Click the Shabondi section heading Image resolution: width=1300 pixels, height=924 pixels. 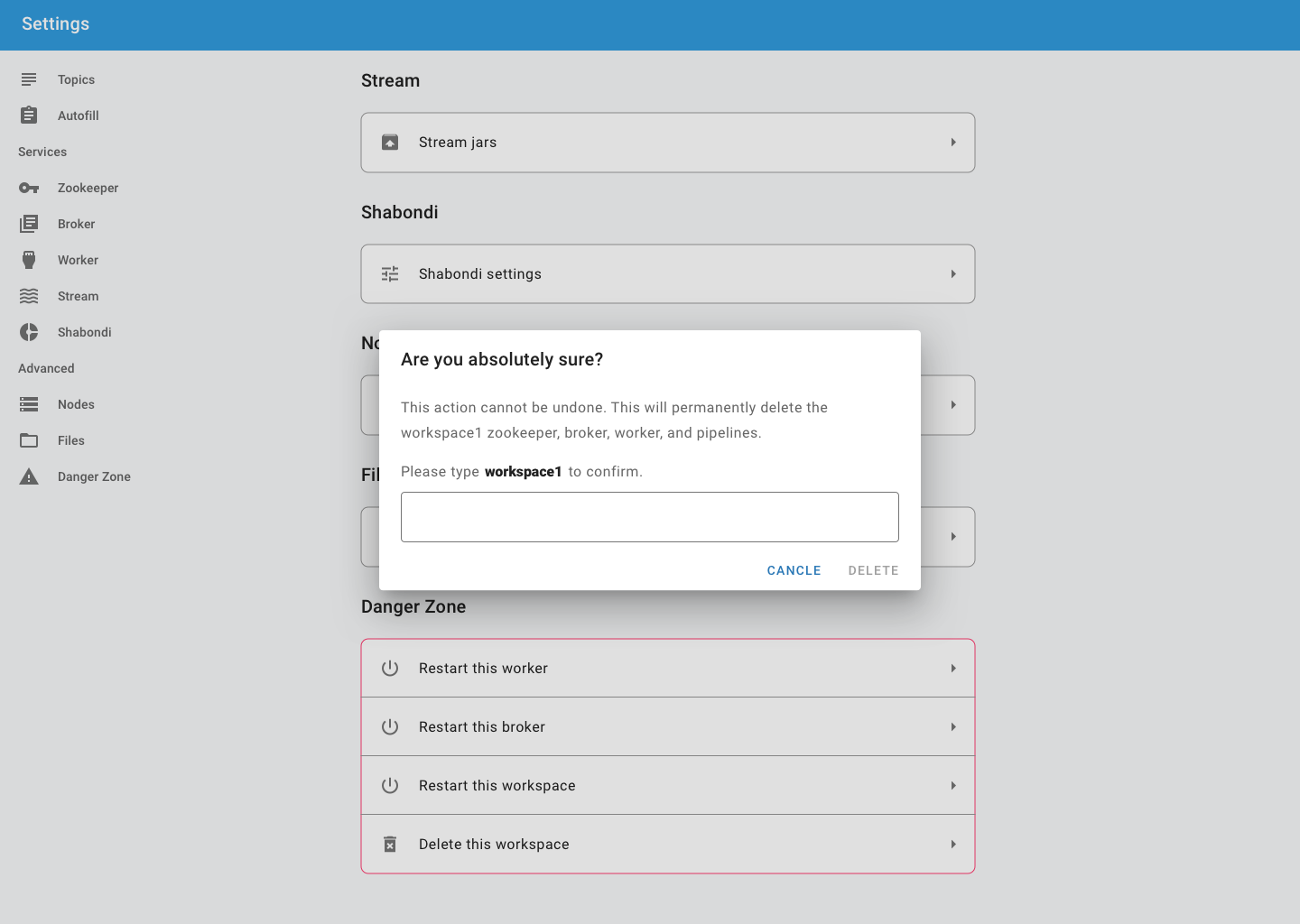400,212
